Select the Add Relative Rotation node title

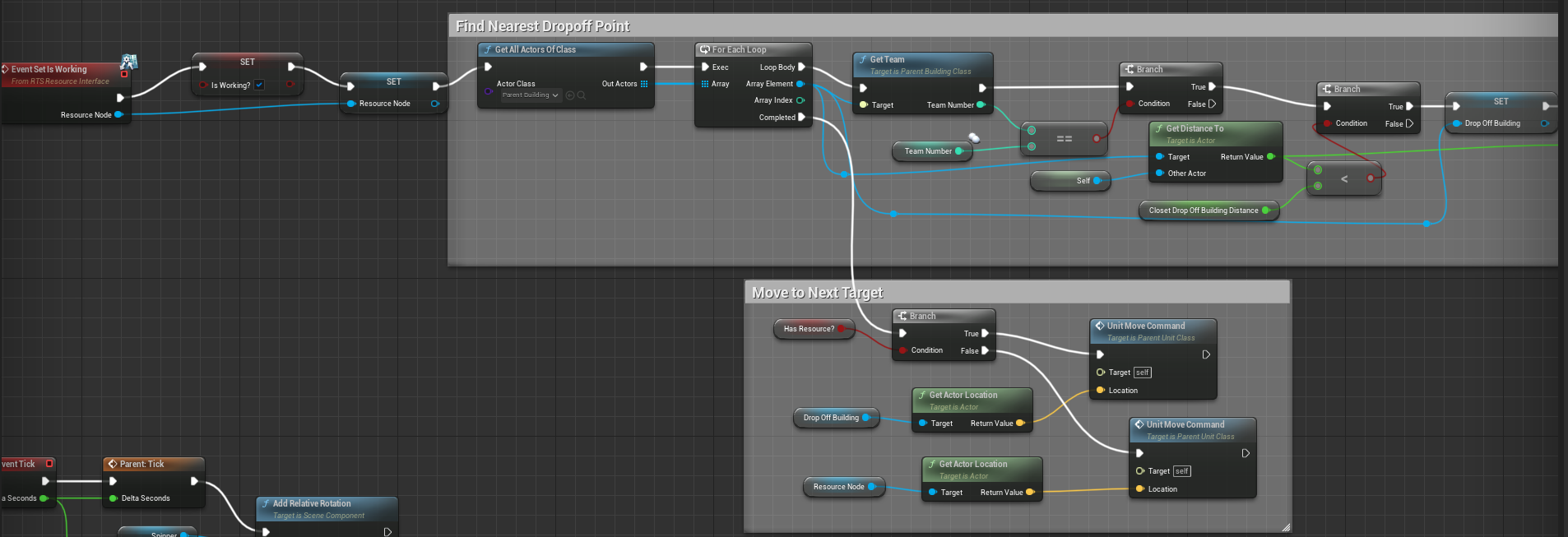(312, 503)
